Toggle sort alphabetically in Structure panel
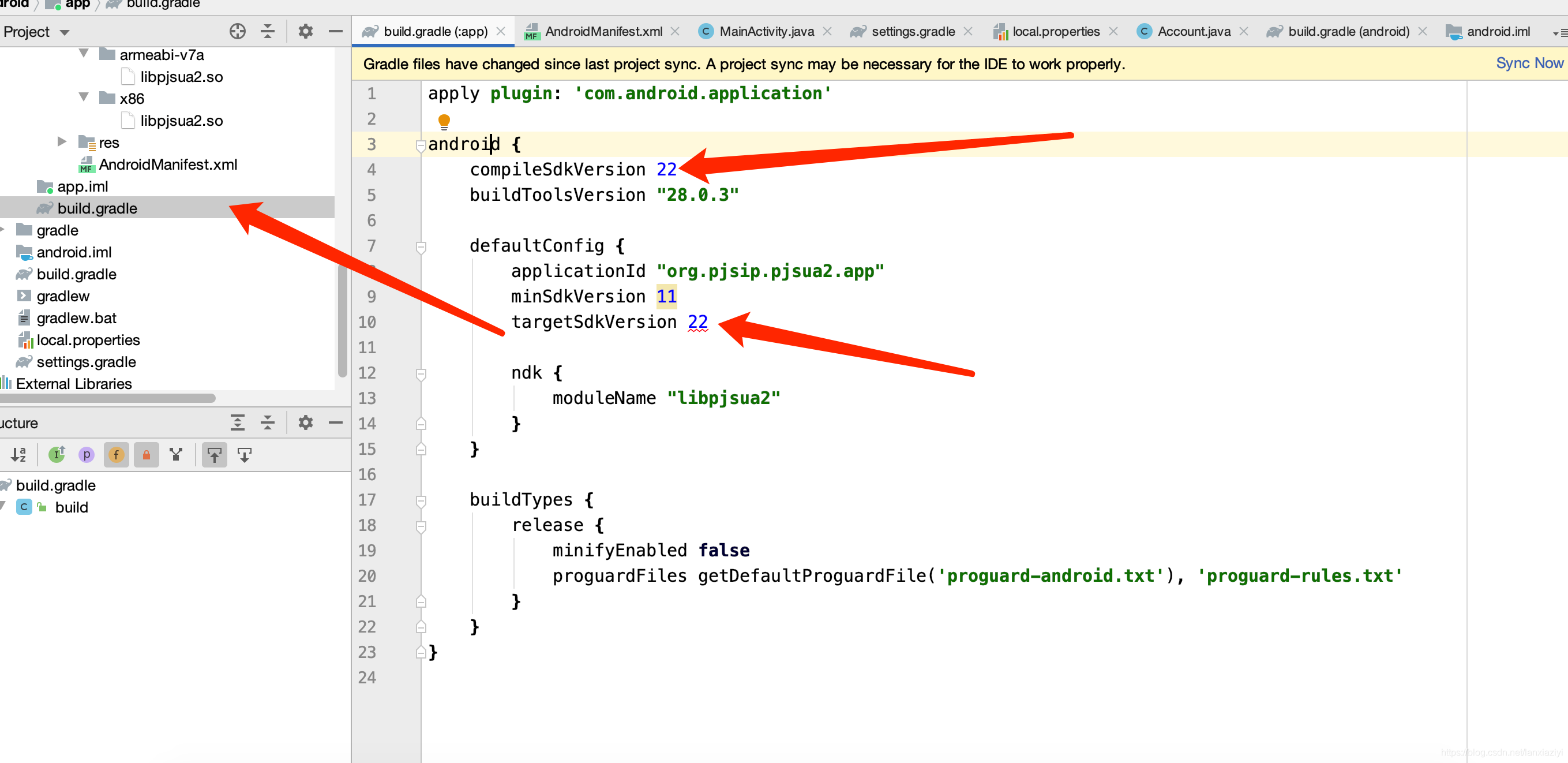The height and width of the screenshot is (763, 1568). point(19,454)
